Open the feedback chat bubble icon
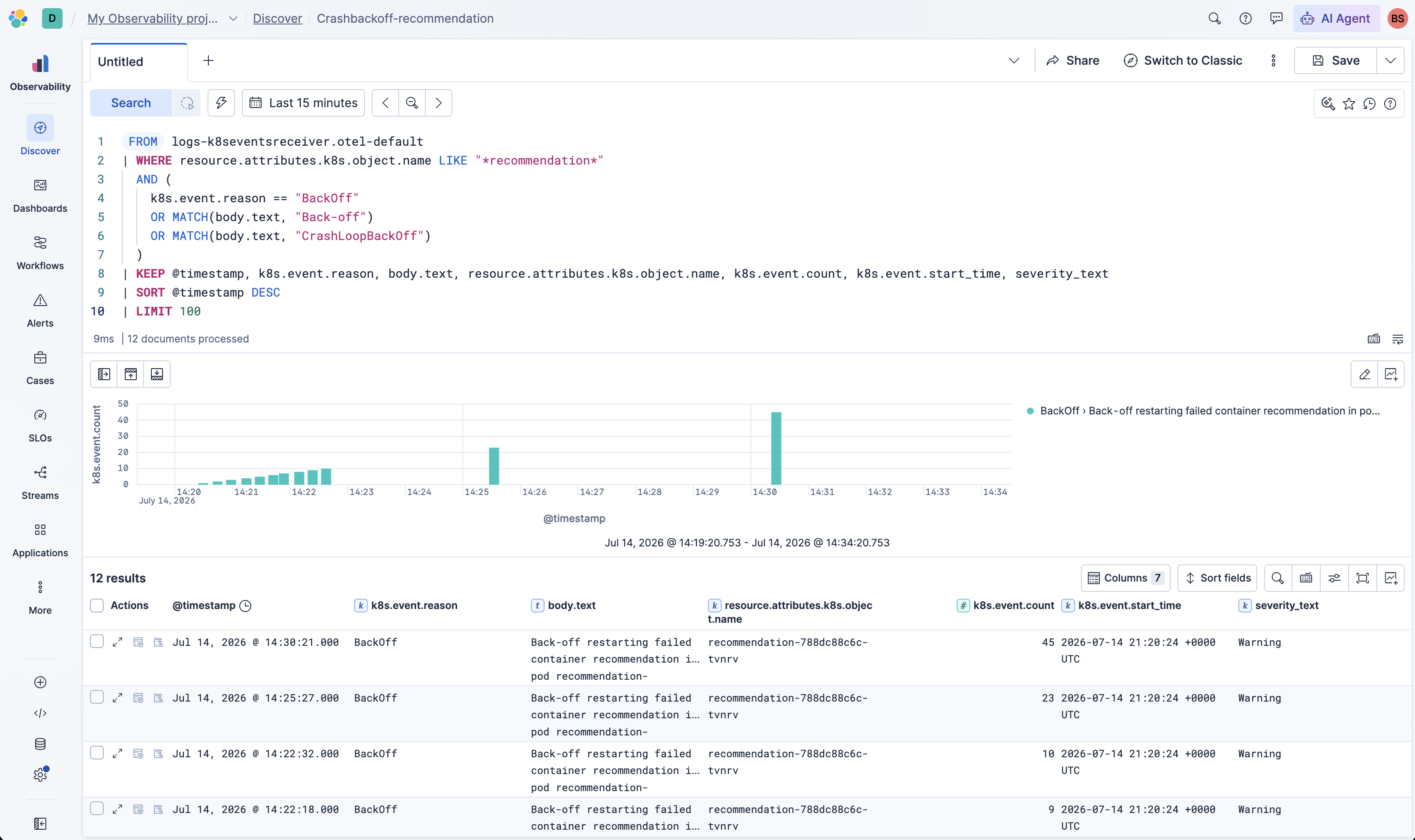The image size is (1415, 840). 1276,18
